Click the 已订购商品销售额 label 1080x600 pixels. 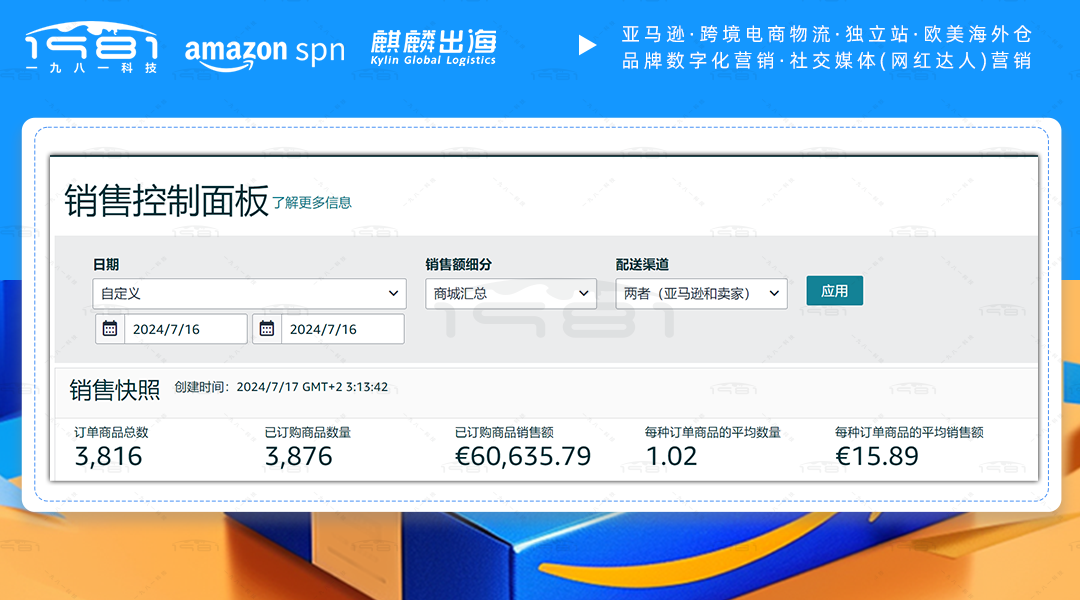[x=504, y=433]
